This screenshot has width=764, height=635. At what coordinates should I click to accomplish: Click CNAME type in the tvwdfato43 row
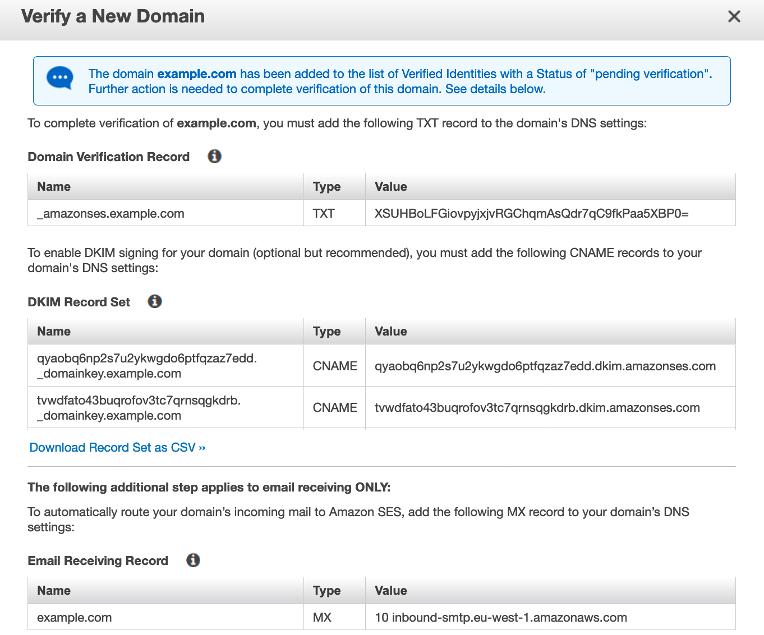pyautogui.click(x=335, y=408)
